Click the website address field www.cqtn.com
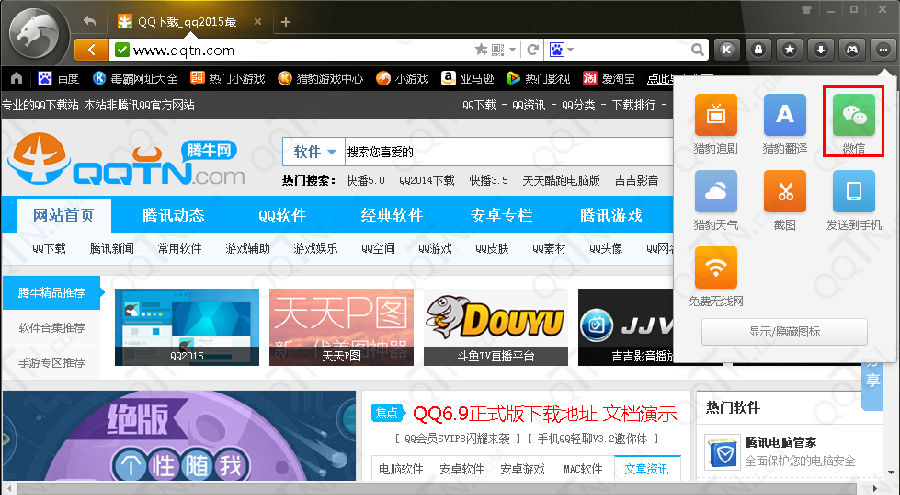This screenshot has height=495, width=900. (293, 50)
